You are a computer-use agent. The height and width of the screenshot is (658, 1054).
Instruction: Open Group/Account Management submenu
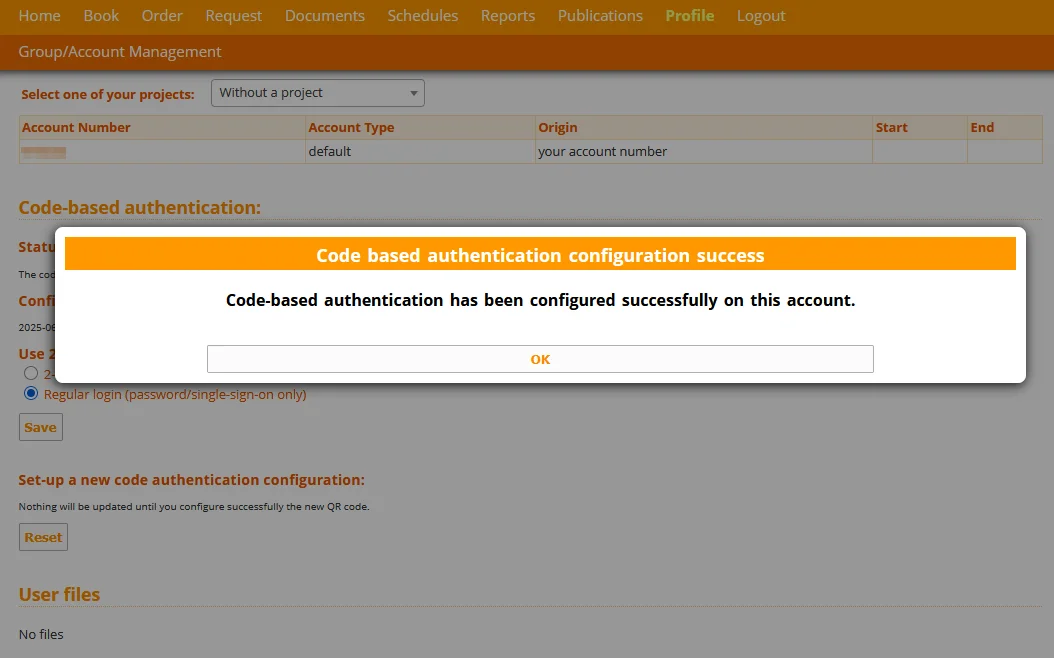pyautogui.click(x=120, y=52)
